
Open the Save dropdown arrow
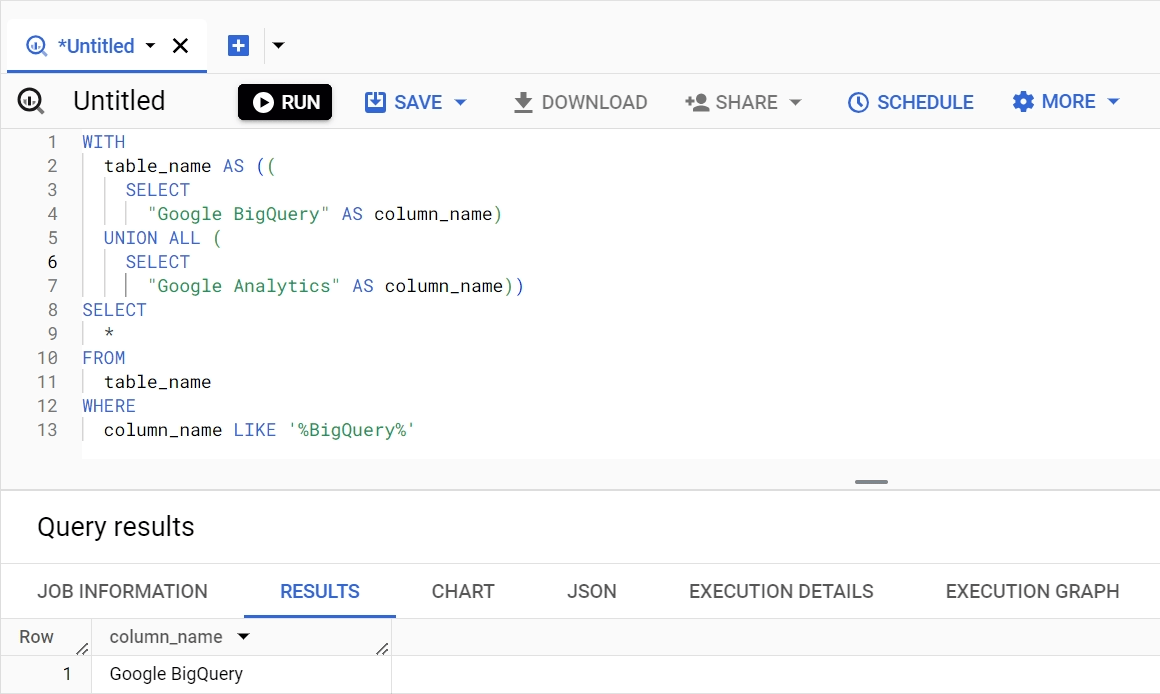(x=460, y=102)
